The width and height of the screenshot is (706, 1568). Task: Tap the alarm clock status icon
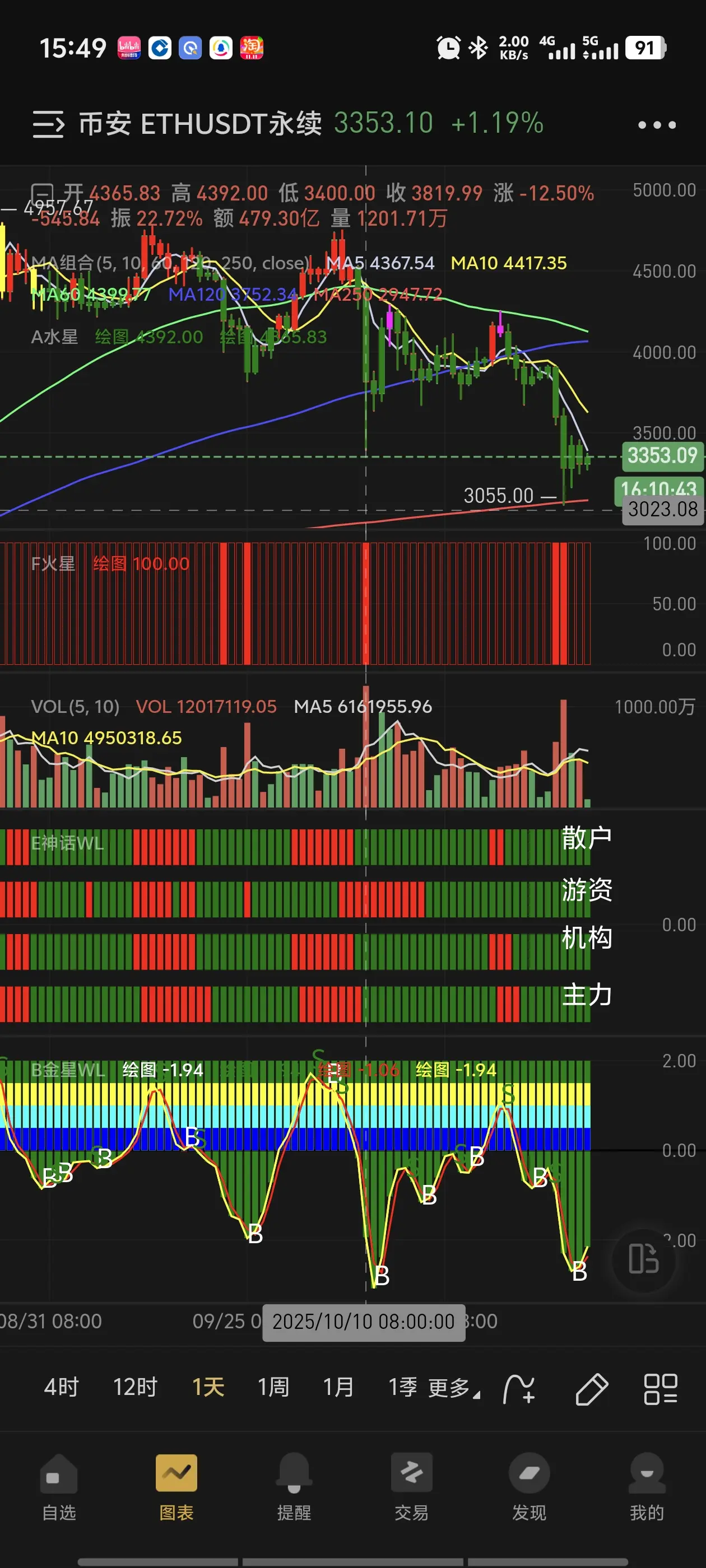[448, 48]
